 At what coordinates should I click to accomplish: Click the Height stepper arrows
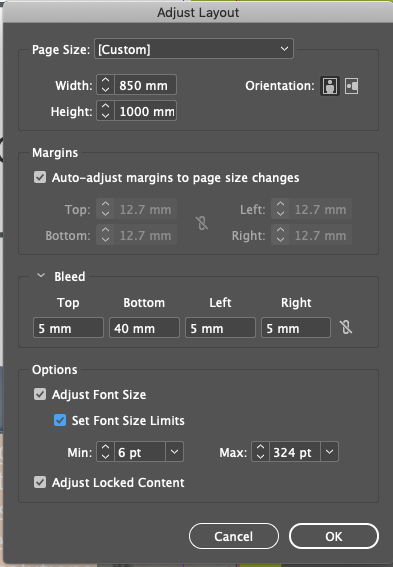click(x=106, y=111)
